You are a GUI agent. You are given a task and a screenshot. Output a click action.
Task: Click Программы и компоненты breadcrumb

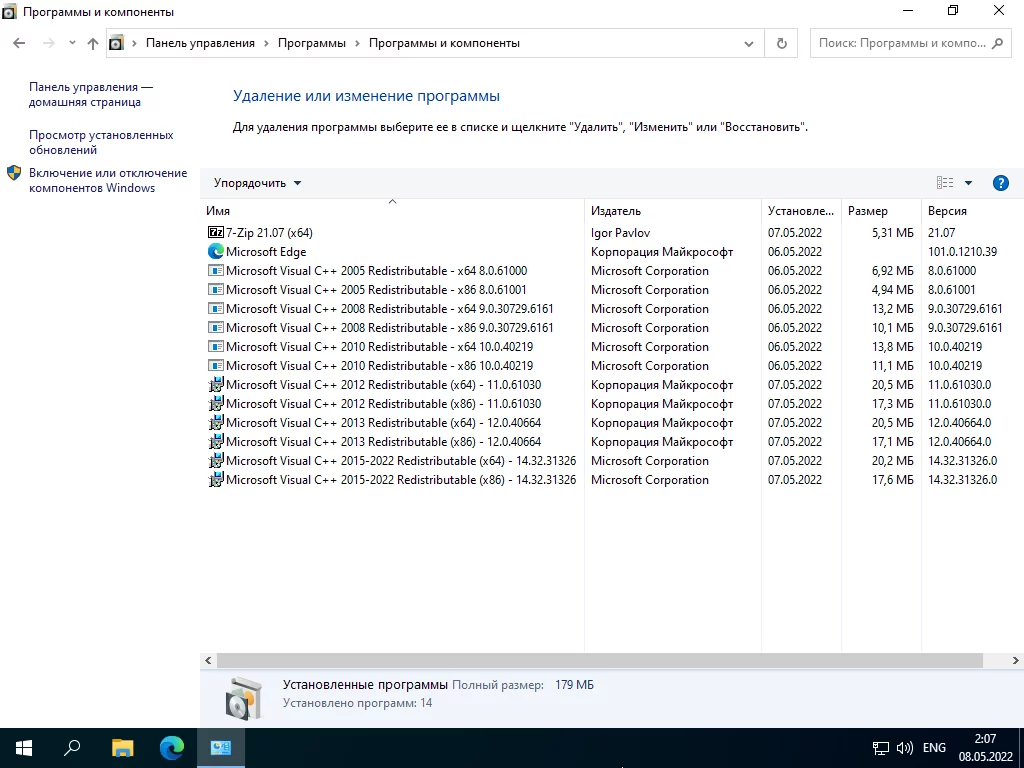point(444,43)
